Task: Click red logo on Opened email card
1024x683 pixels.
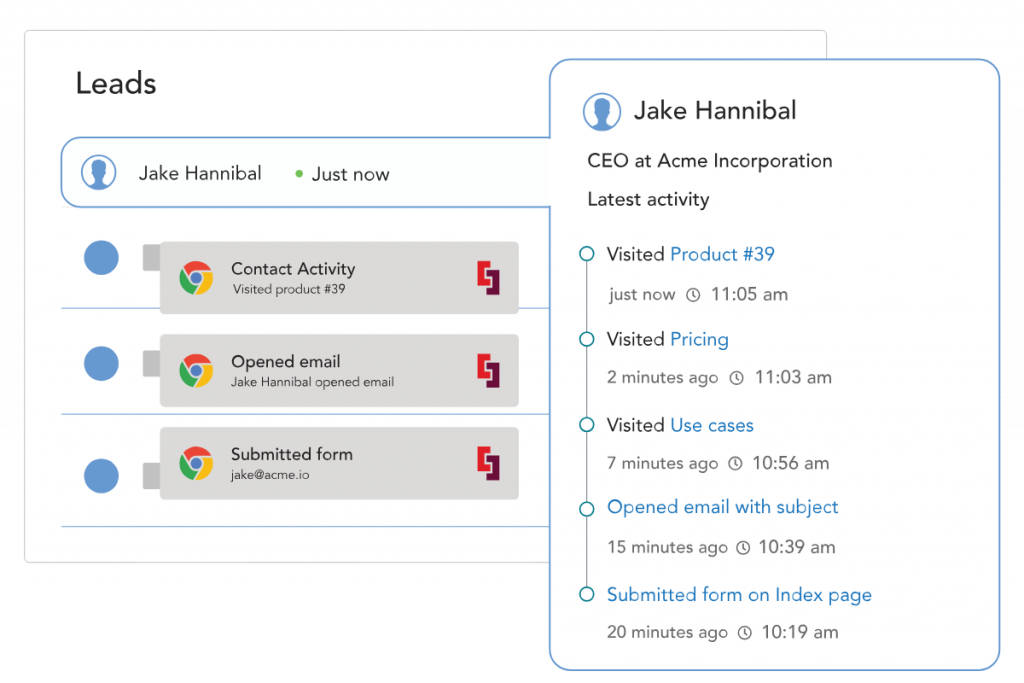Action: 488,371
